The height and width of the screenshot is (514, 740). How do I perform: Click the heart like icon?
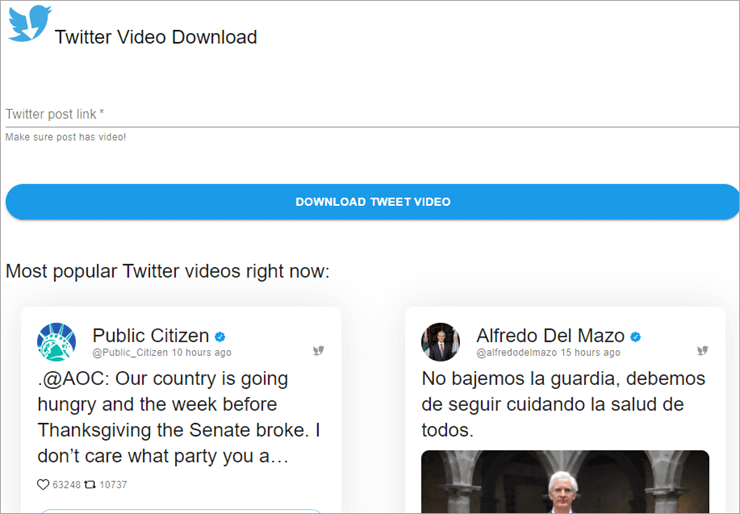(43, 484)
